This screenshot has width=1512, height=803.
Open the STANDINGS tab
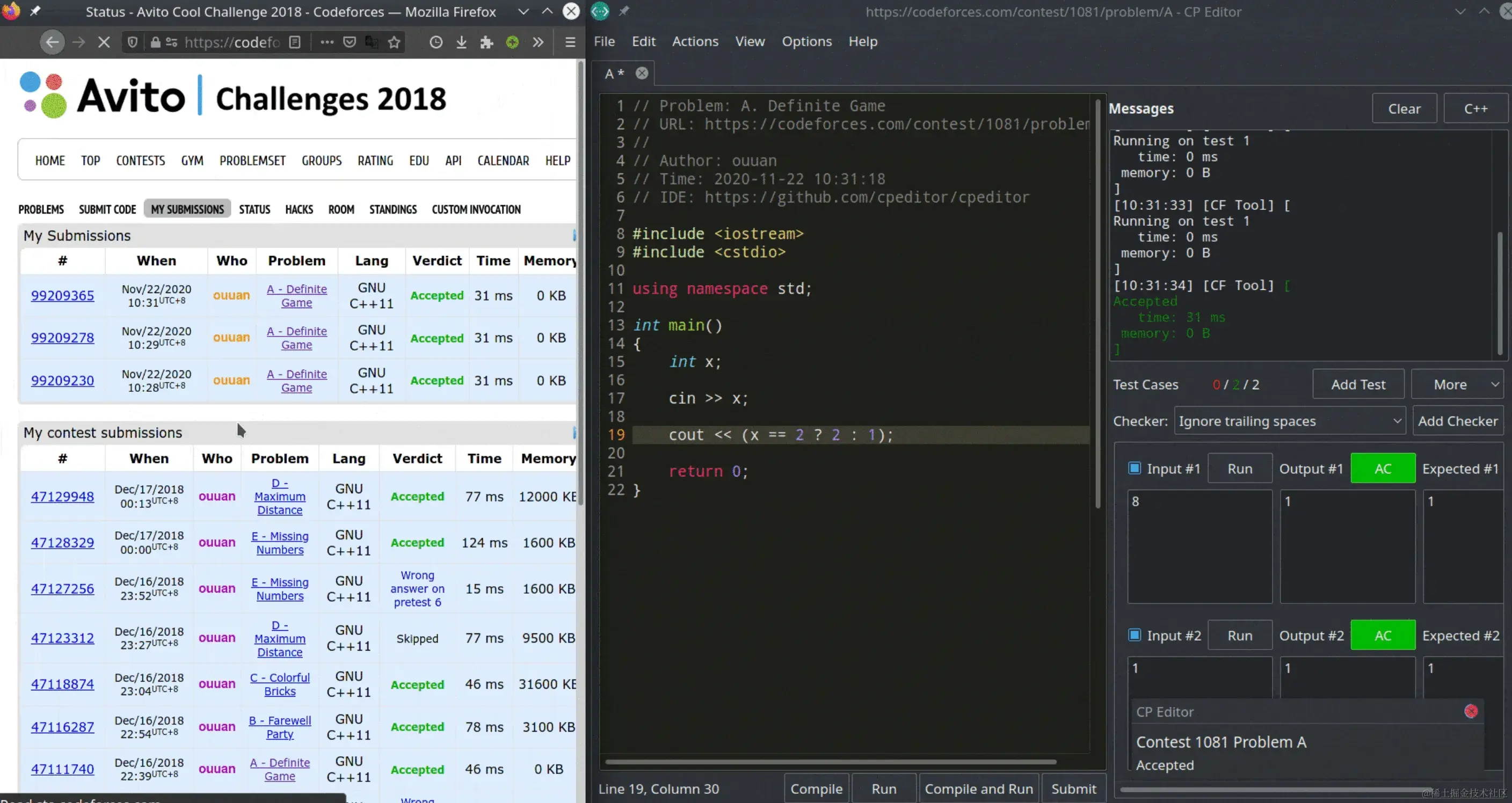392,209
